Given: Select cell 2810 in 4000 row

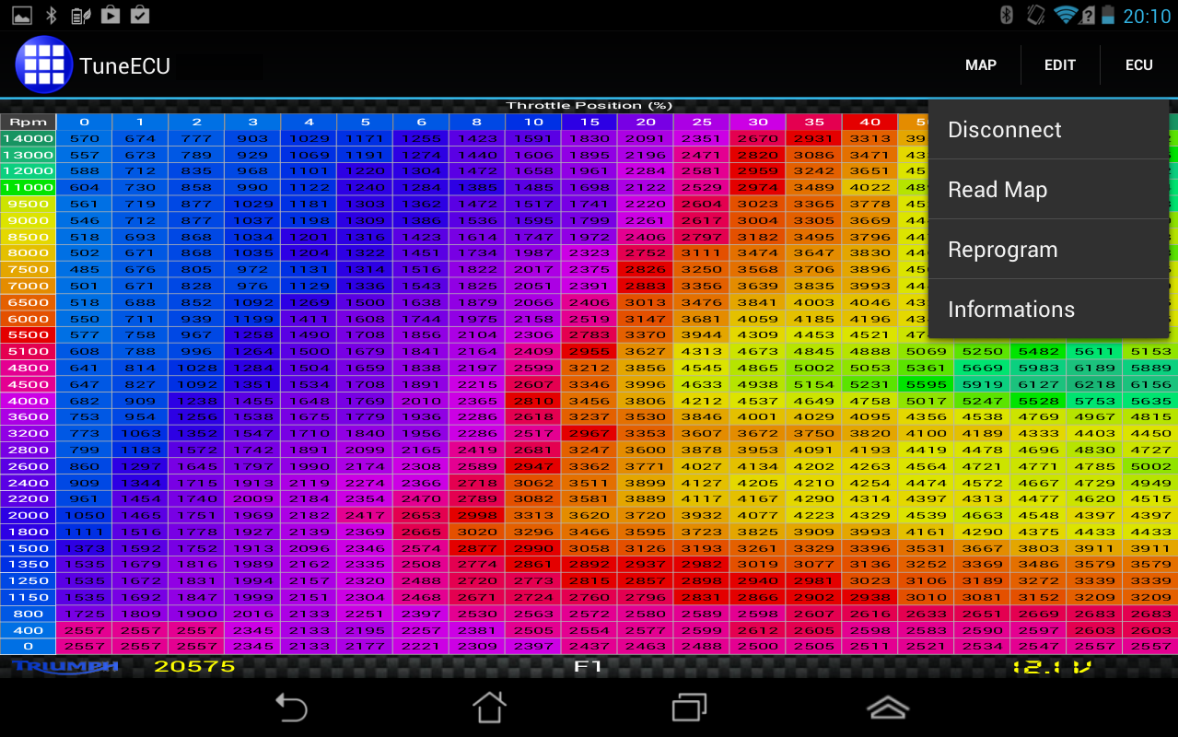Looking at the screenshot, I should [533, 401].
